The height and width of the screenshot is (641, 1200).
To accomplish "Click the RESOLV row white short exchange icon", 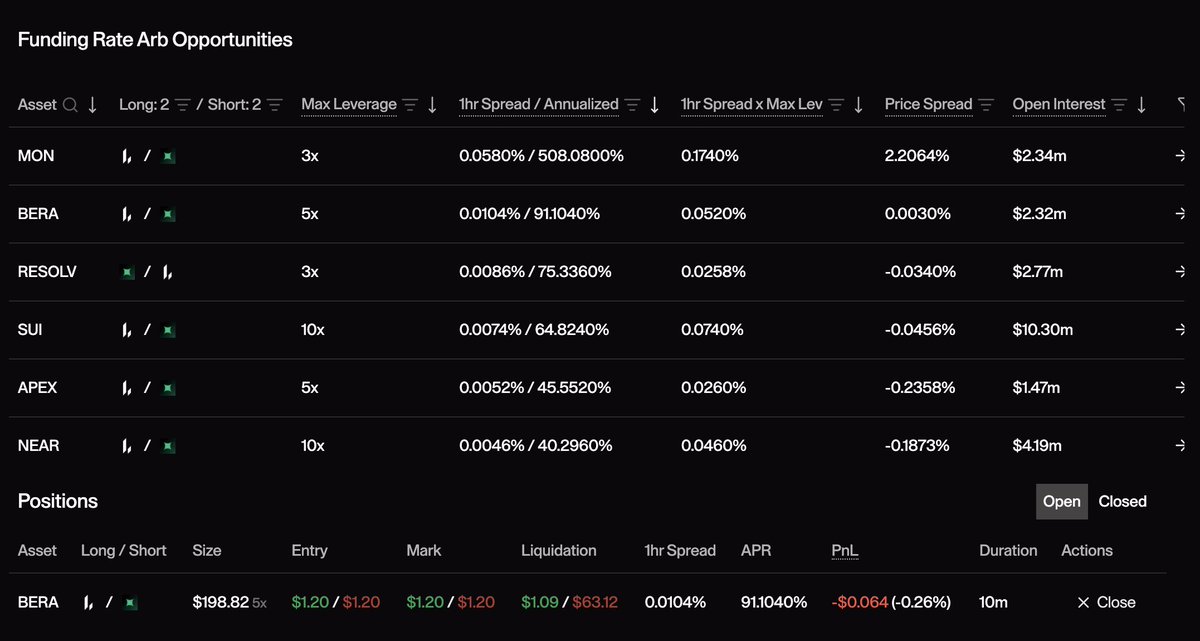I will pyautogui.click(x=169, y=272).
